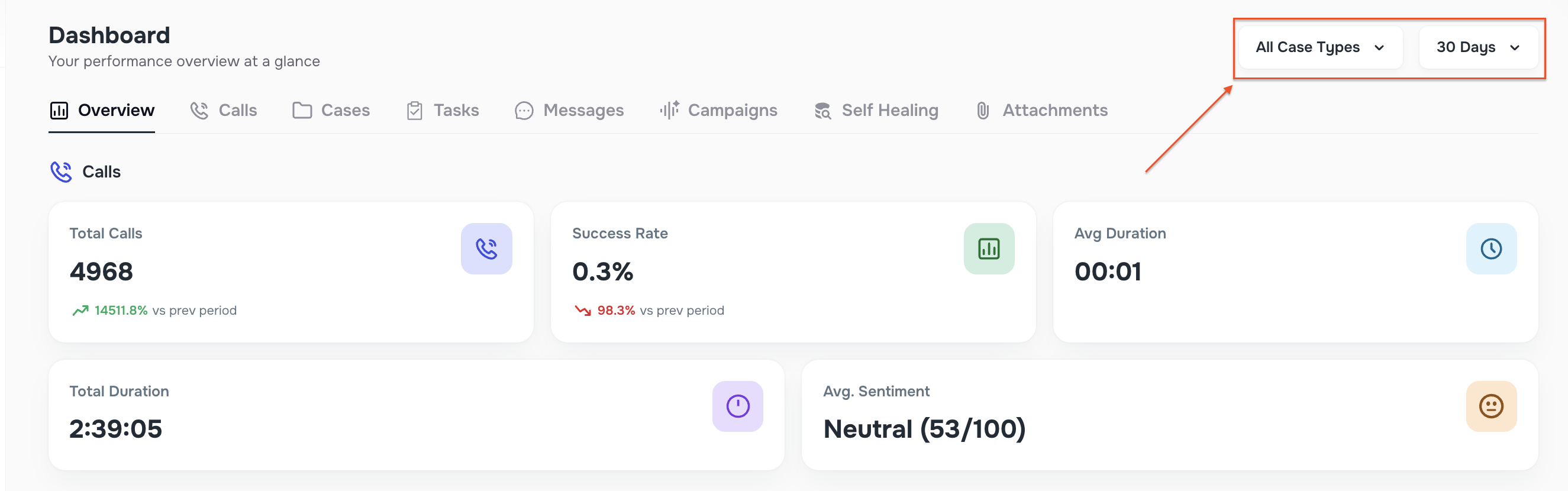The width and height of the screenshot is (1568, 491).
Task: Expand the chevron beside All Case Types
Action: point(1380,47)
